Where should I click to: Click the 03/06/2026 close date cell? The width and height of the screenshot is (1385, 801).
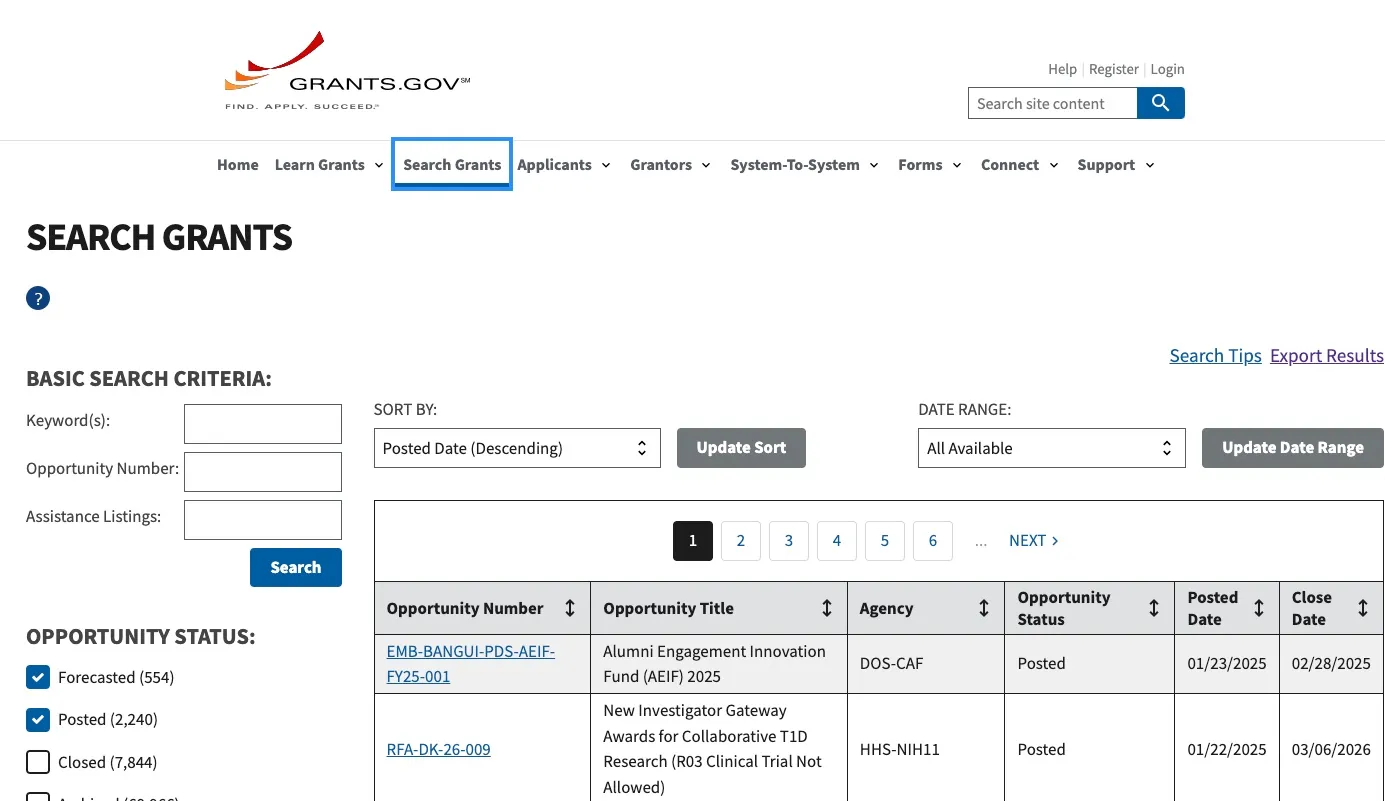pyautogui.click(x=1331, y=749)
